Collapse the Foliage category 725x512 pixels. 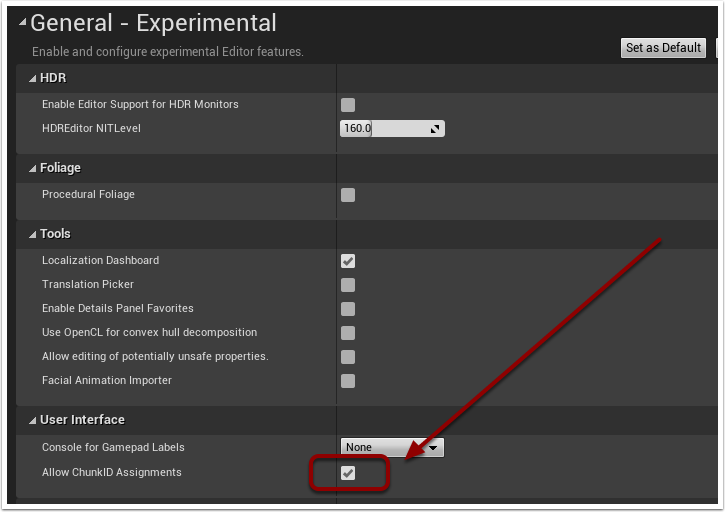click(32, 168)
